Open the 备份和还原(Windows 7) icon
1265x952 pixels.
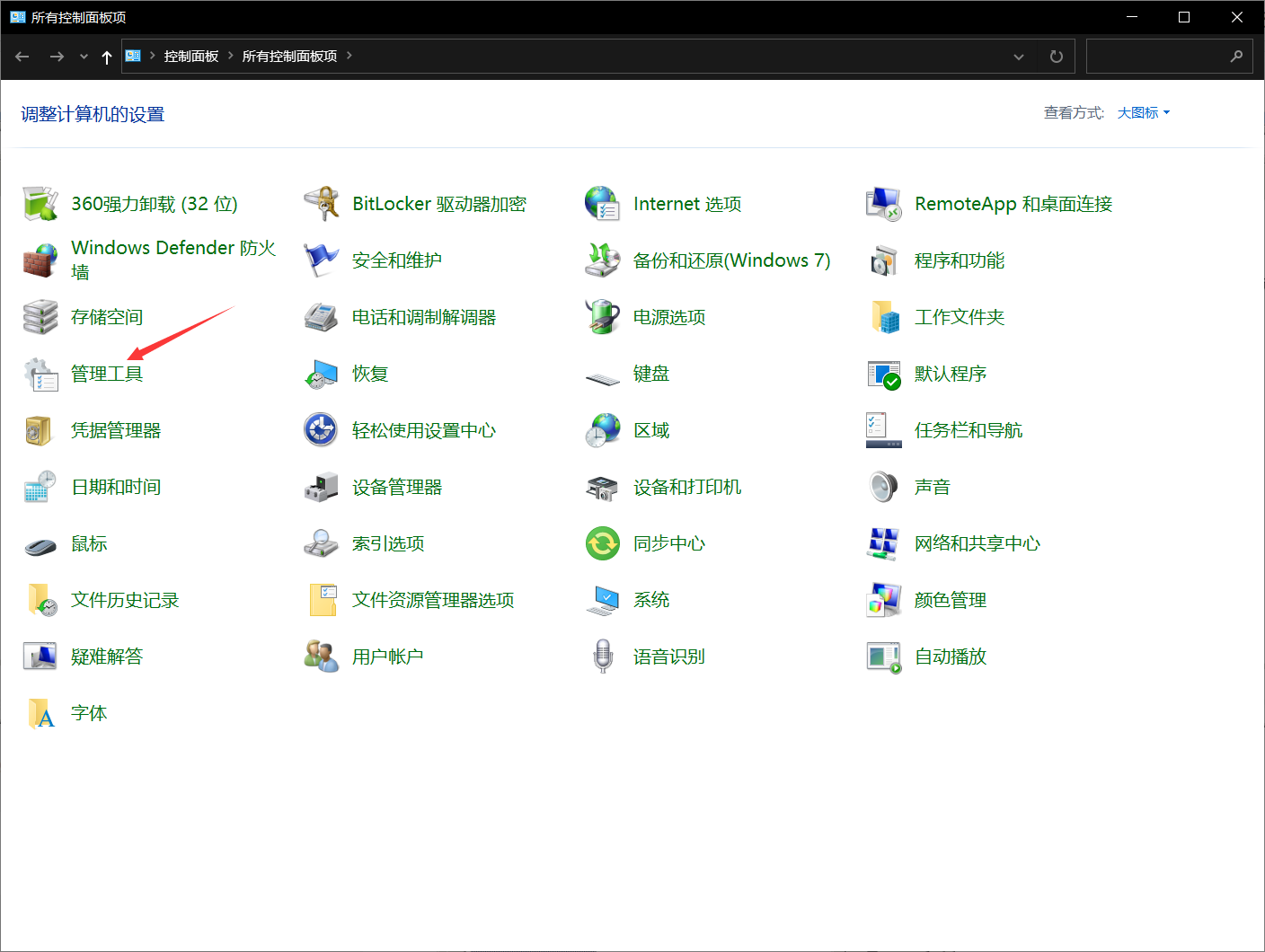(x=603, y=260)
